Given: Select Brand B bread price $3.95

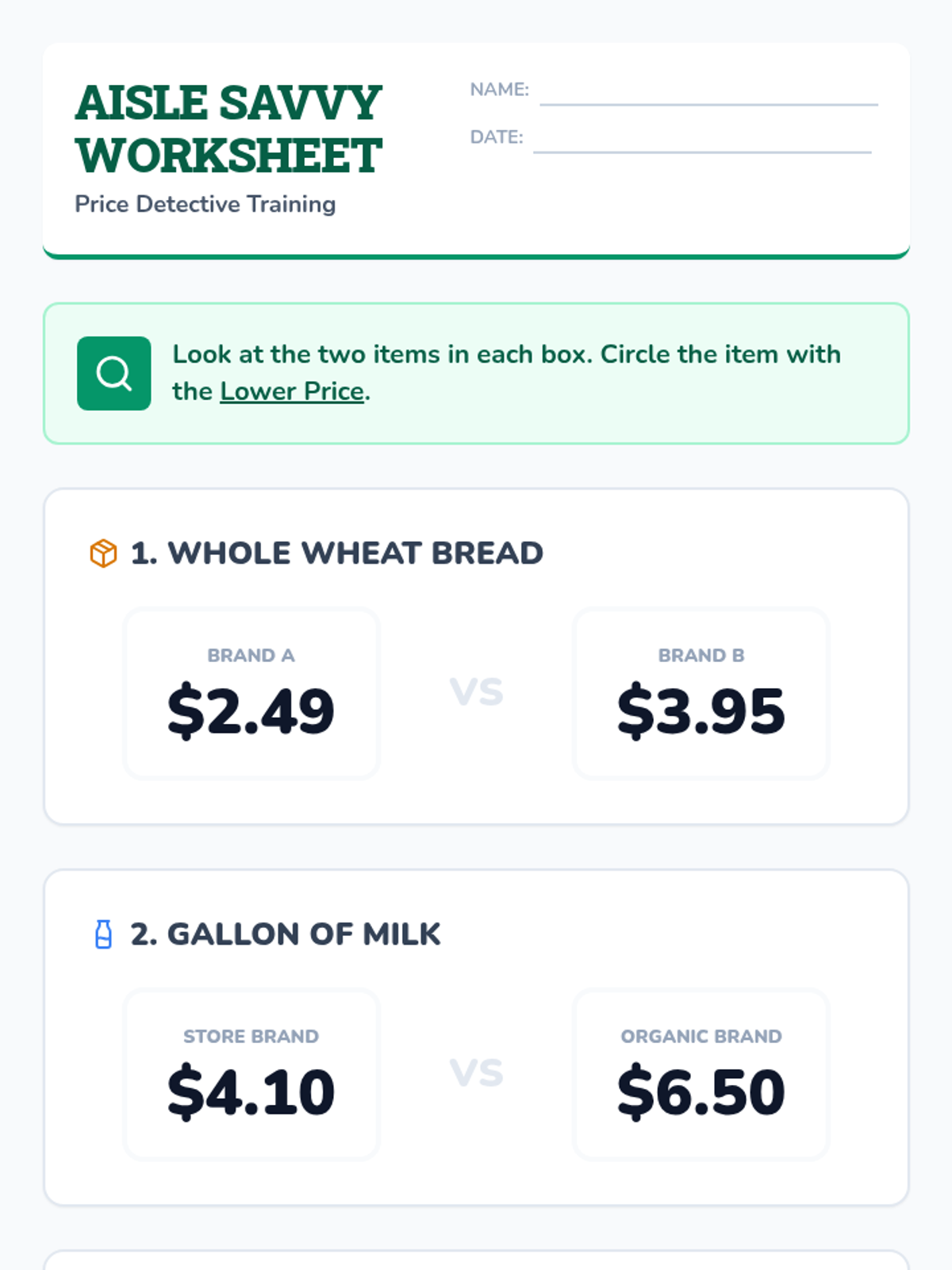Looking at the screenshot, I should pos(701,693).
